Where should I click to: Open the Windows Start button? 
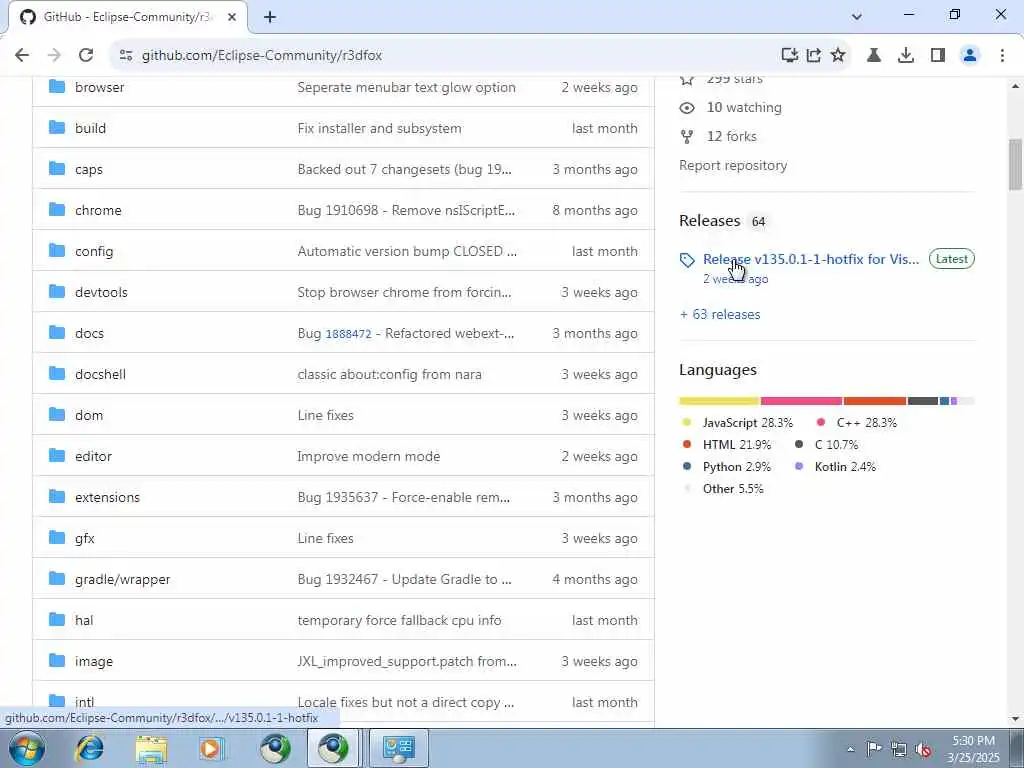[x=27, y=748]
